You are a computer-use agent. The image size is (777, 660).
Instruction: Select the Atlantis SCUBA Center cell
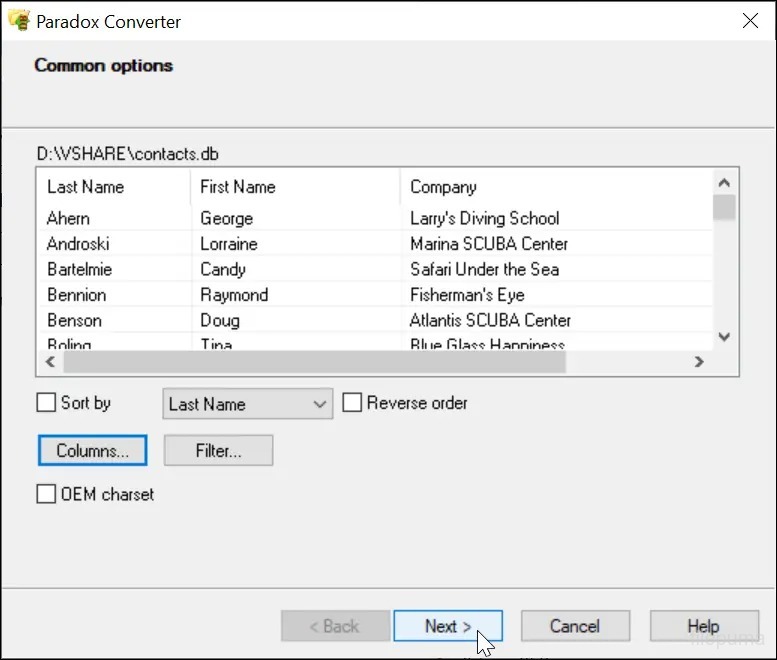click(490, 321)
